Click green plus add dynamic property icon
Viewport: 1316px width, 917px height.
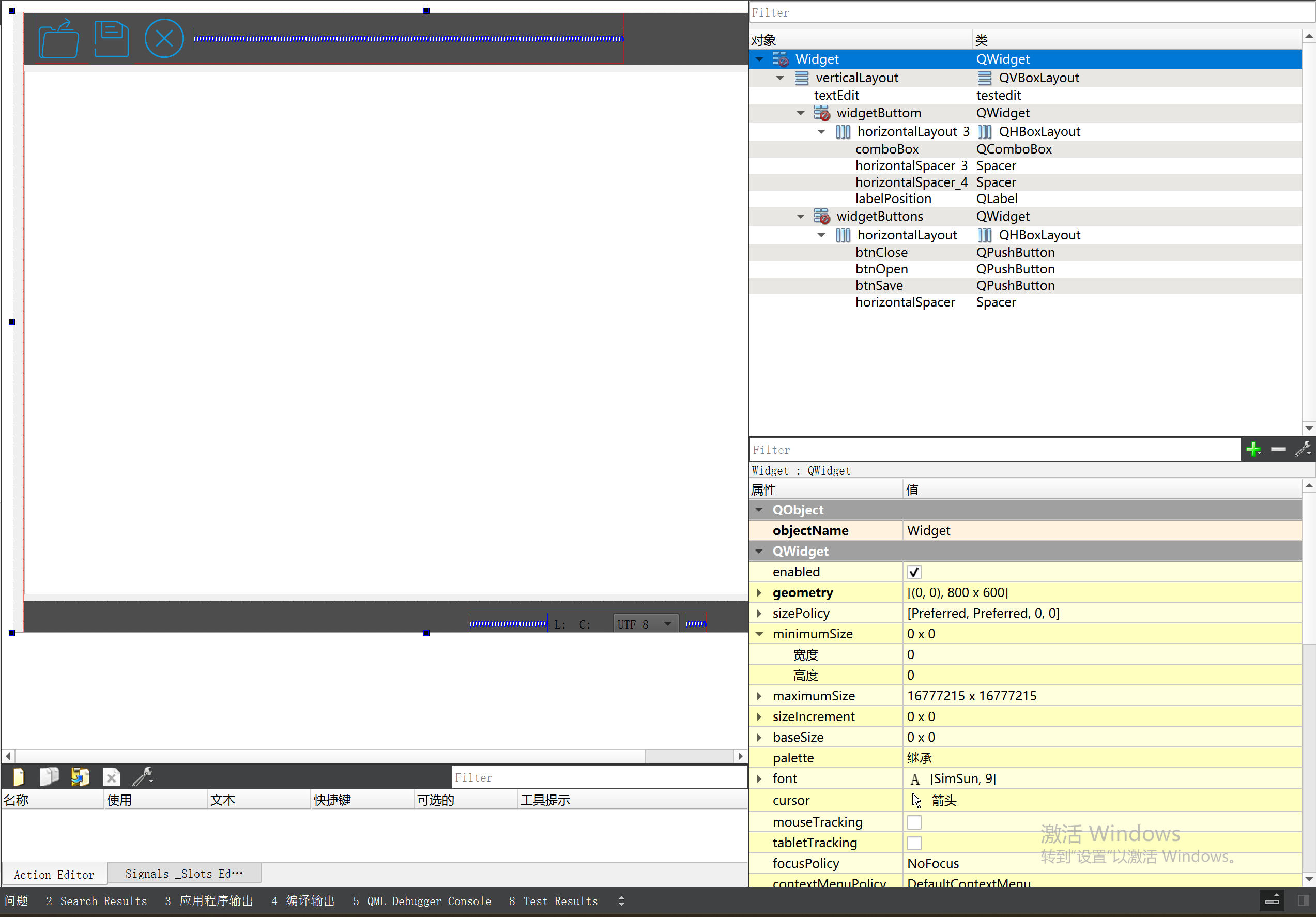click(x=1253, y=449)
